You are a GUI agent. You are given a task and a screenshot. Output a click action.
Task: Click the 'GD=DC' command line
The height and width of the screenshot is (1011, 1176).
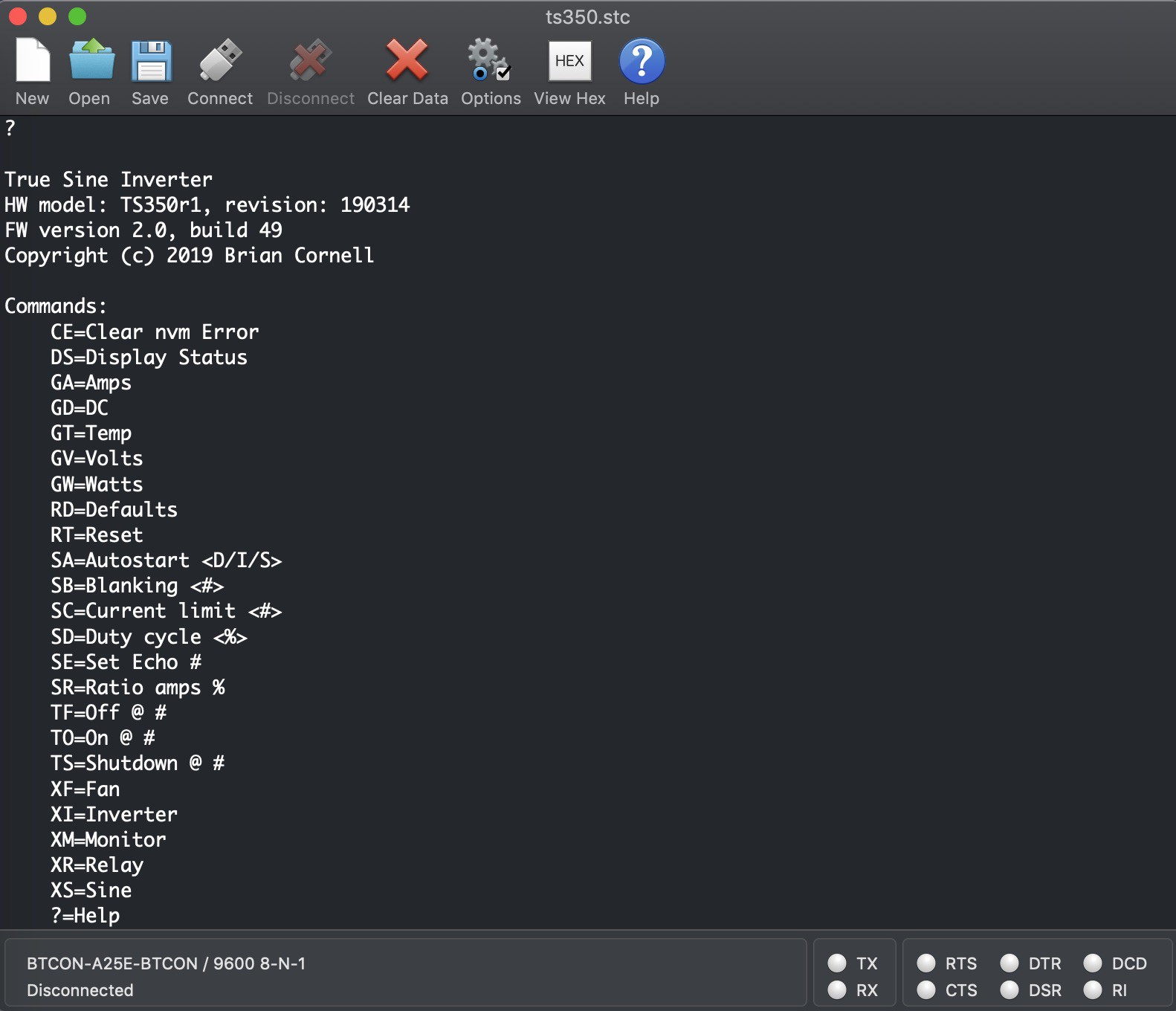tap(80, 408)
